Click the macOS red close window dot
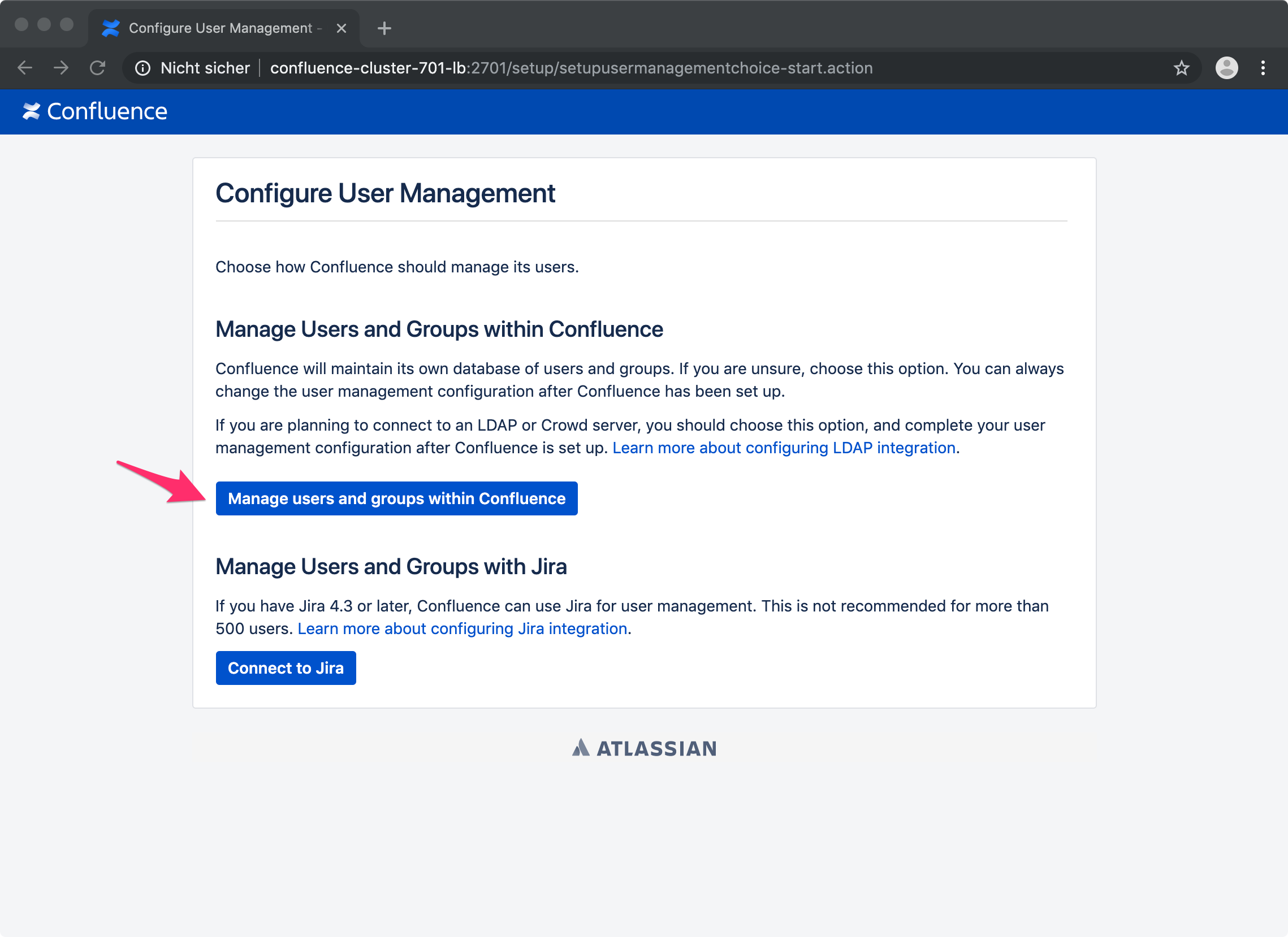1288x937 pixels. coord(21,24)
